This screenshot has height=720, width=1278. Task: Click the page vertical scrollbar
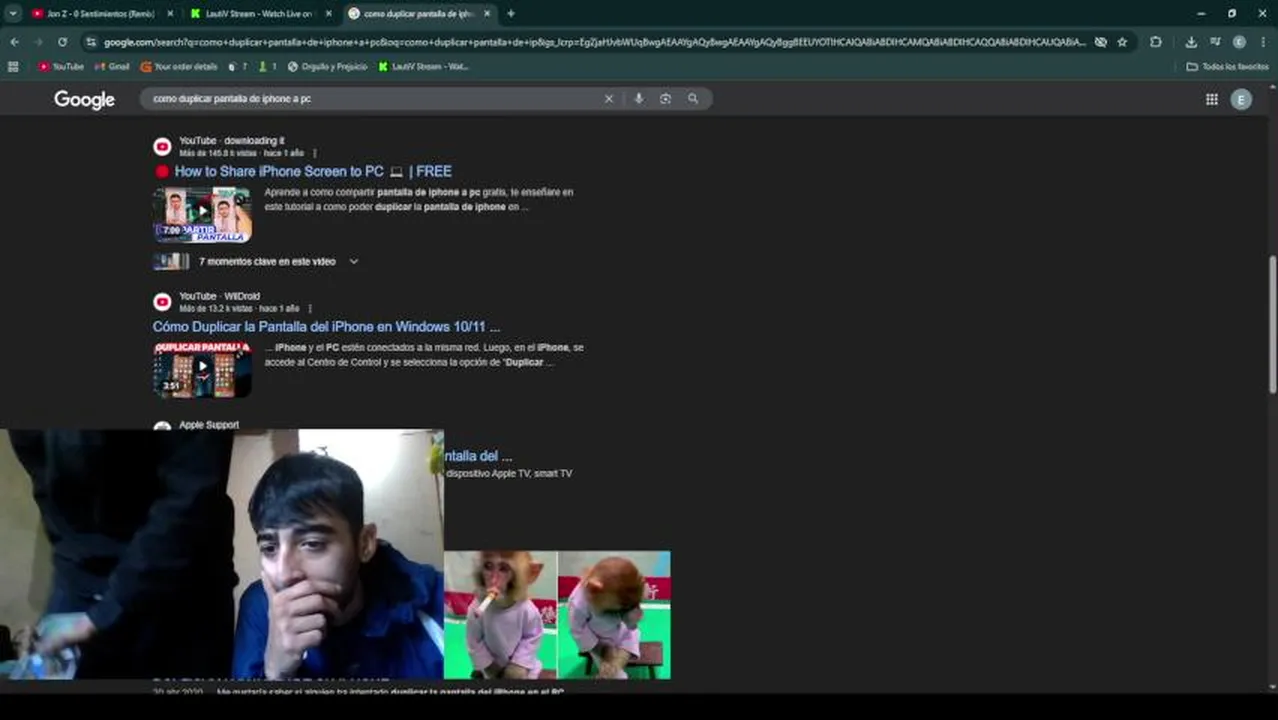click(1272, 325)
